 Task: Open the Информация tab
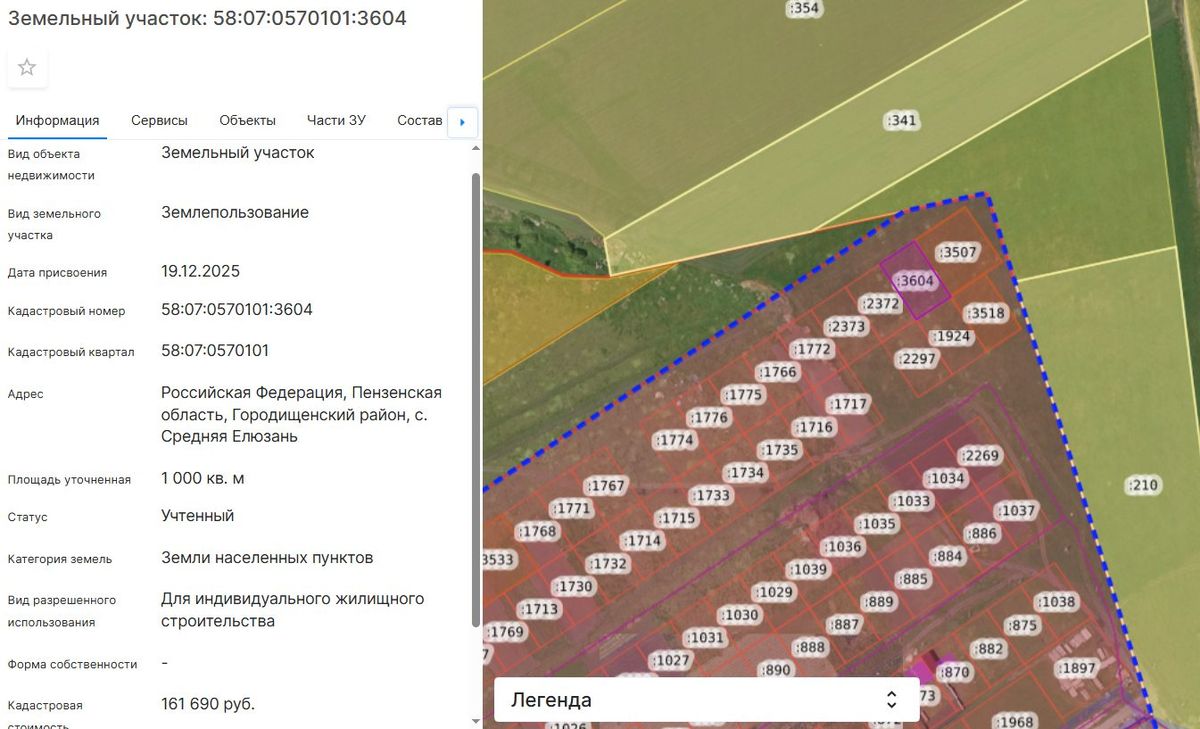click(57, 121)
